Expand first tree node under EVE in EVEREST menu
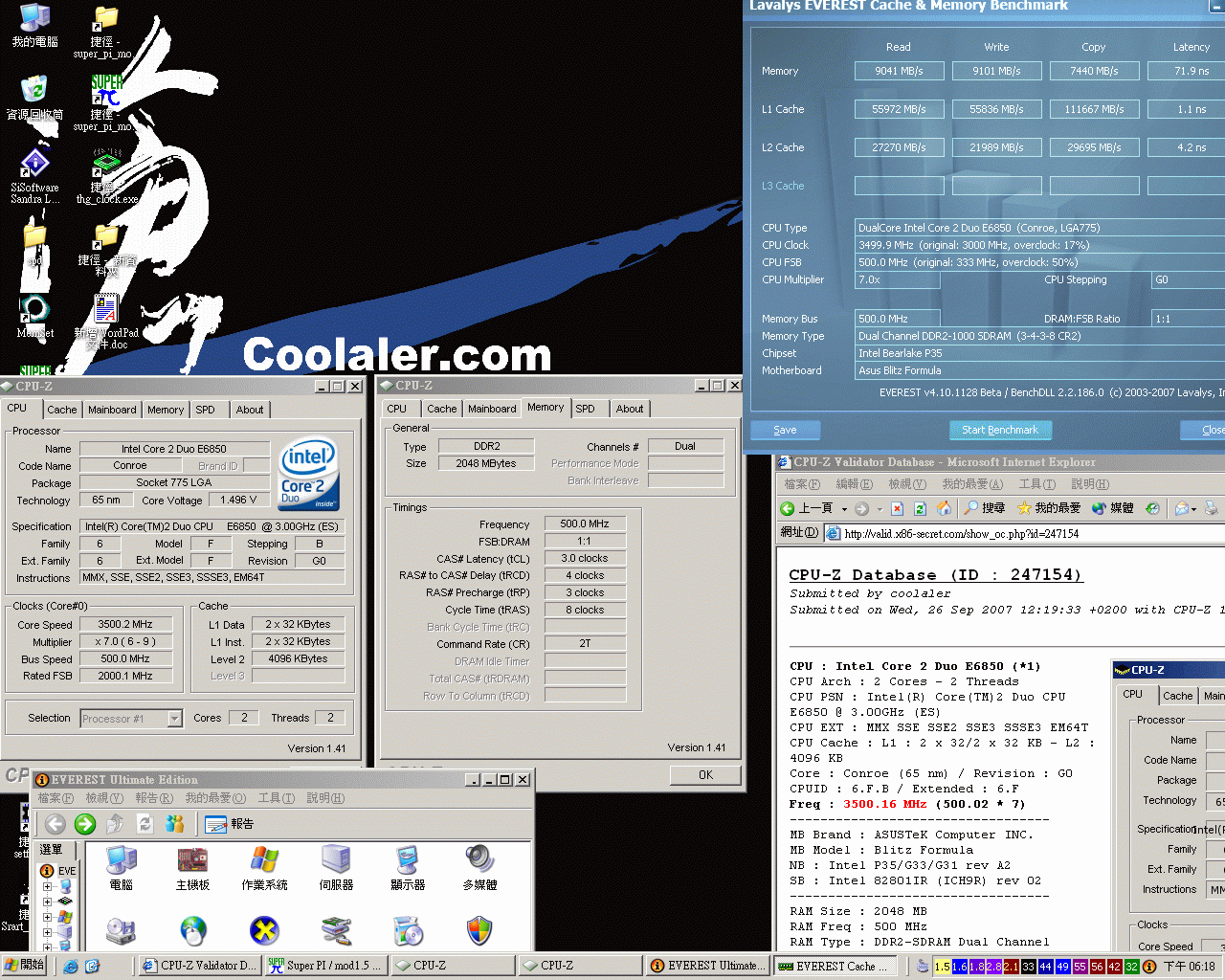The width and height of the screenshot is (1225, 980). pyautogui.click(x=47, y=886)
